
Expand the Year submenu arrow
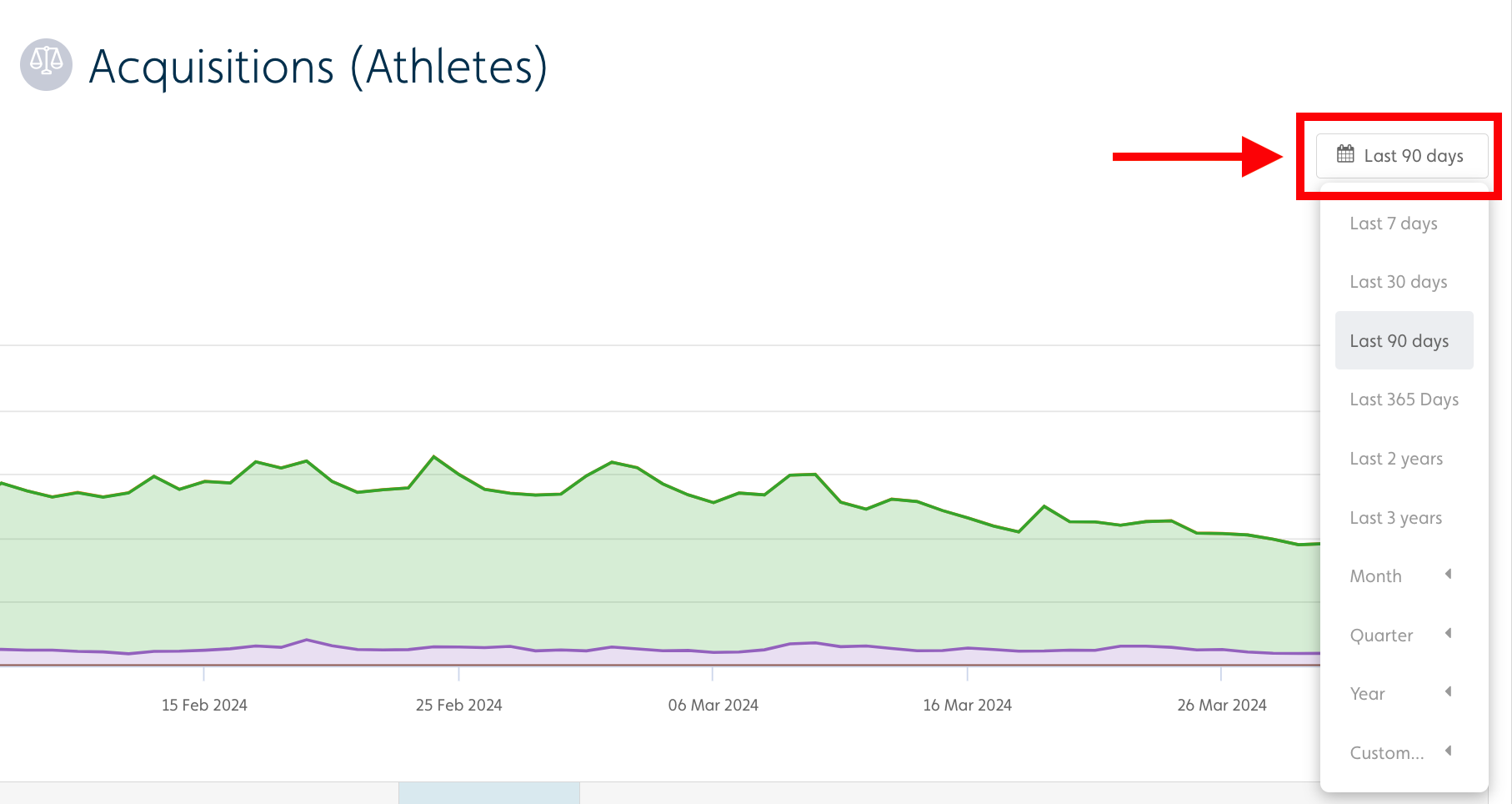[1449, 691]
